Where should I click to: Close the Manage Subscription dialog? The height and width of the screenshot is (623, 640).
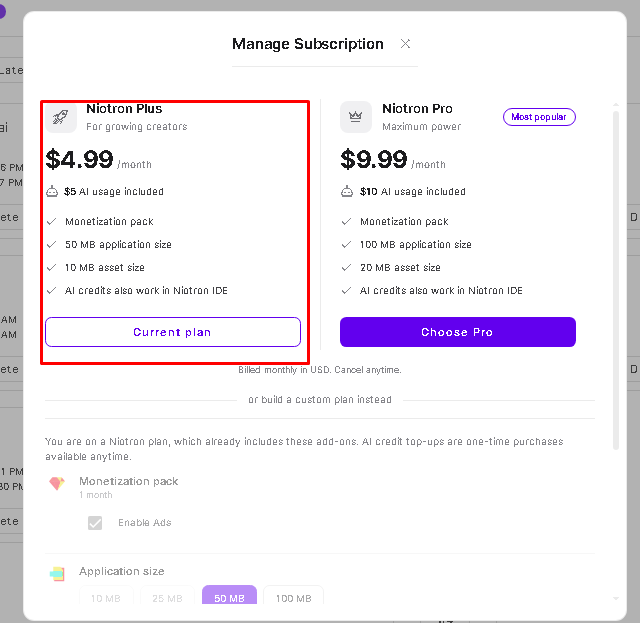tap(405, 44)
